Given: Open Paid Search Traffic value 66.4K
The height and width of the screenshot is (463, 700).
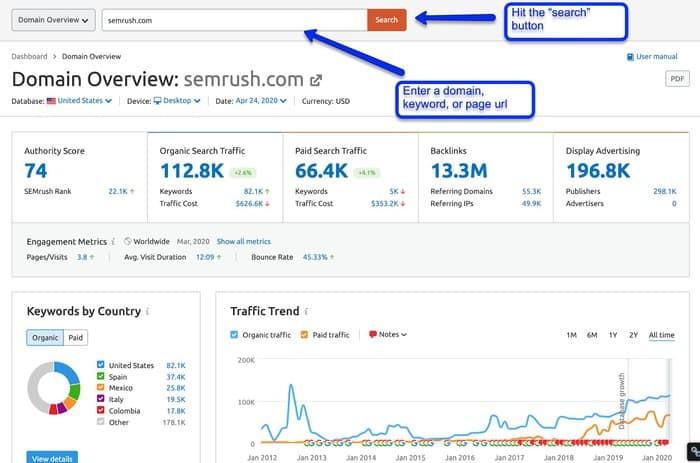Looking at the screenshot, I should pyautogui.click(x=321, y=171).
